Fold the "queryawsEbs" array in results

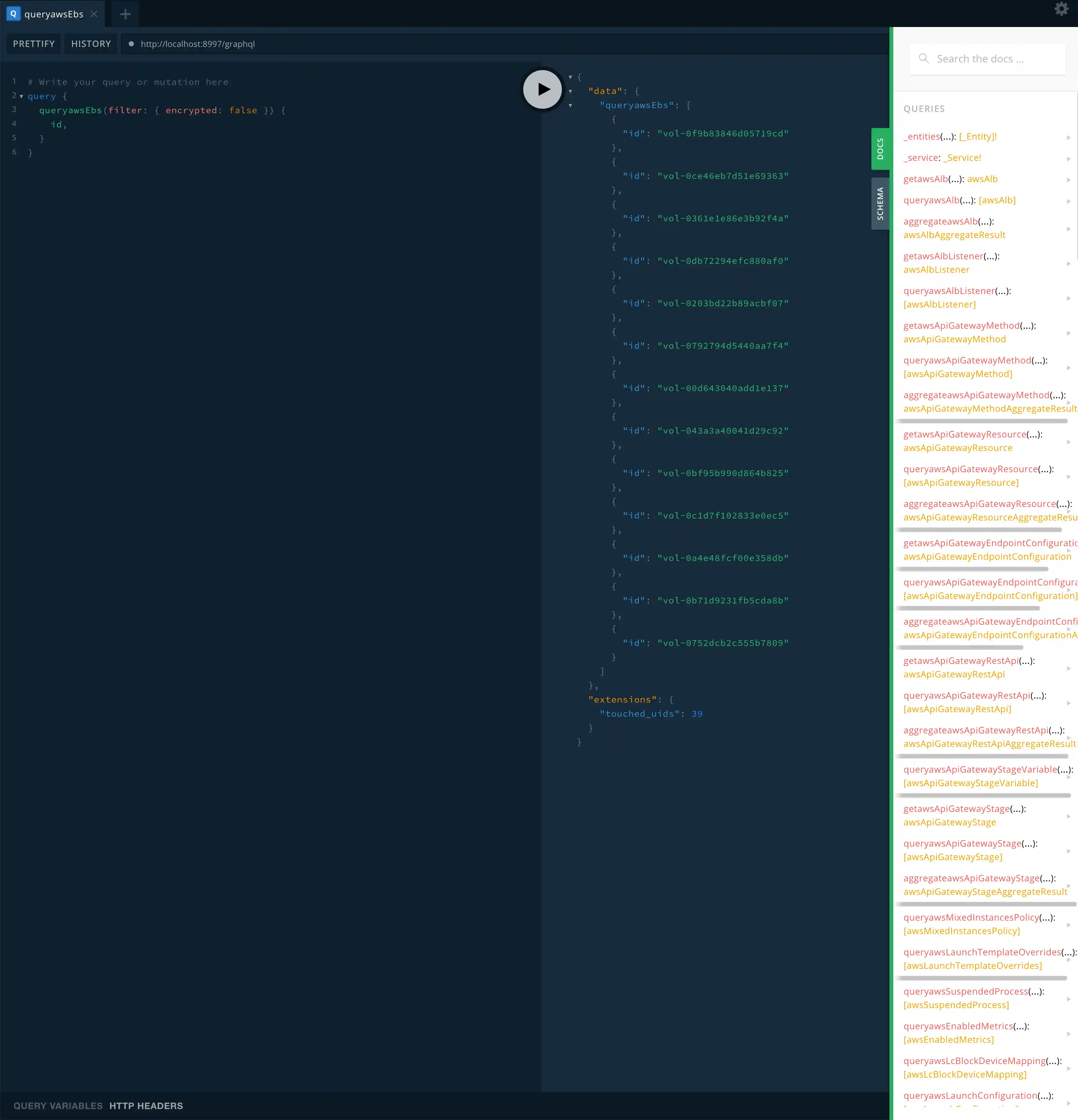coord(570,106)
